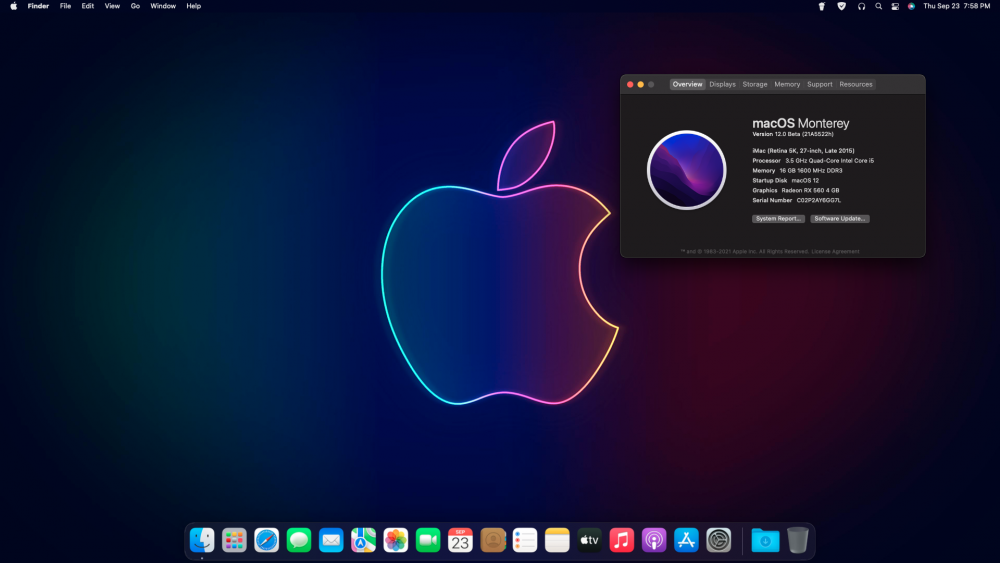Image resolution: width=1000 pixels, height=563 pixels.
Task: Activate Siri from the menu bar
Action: (911, 6)
